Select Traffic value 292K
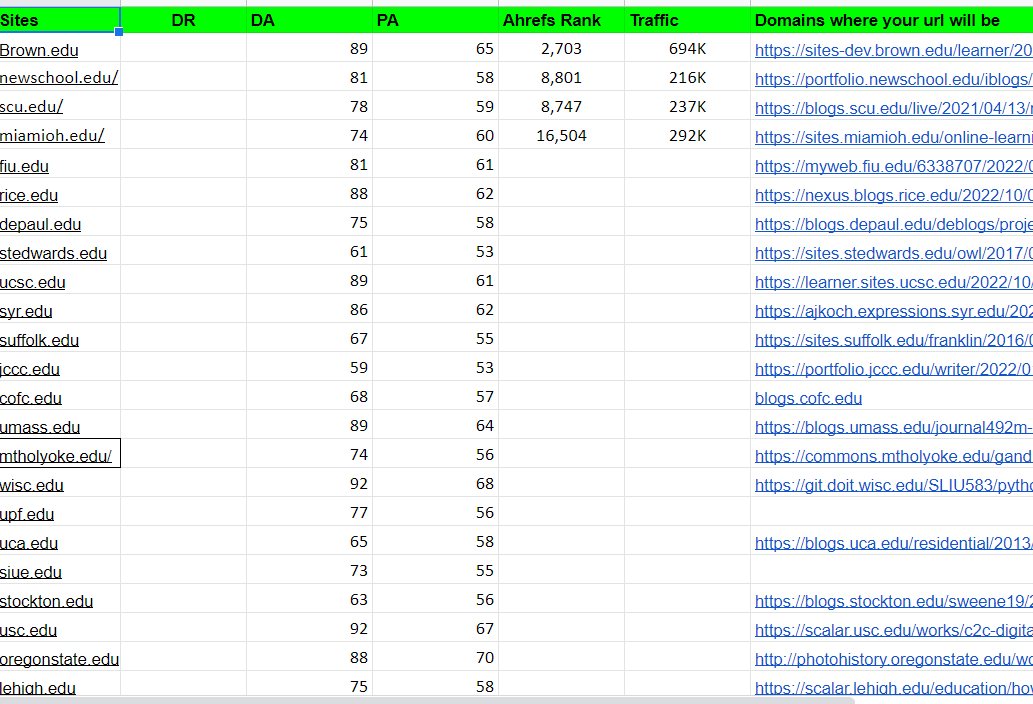Viewport: 1033px width, 704px height. pyautogui.click(x=687, y=136)
